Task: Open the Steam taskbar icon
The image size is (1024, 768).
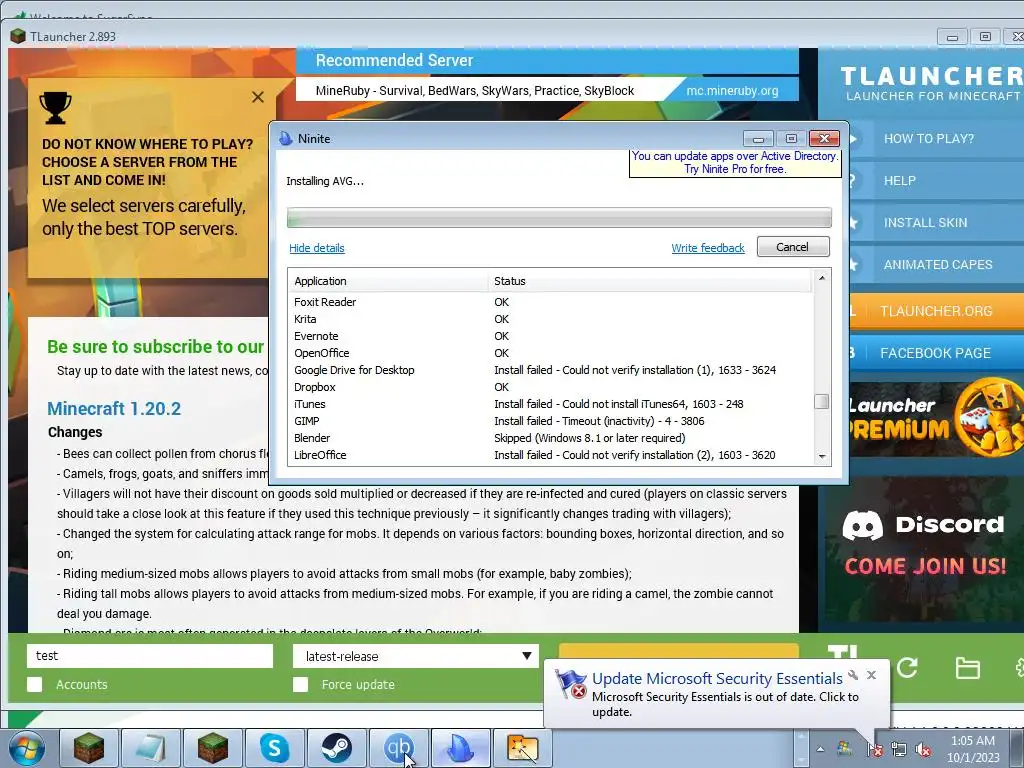Action: [336, 748]
